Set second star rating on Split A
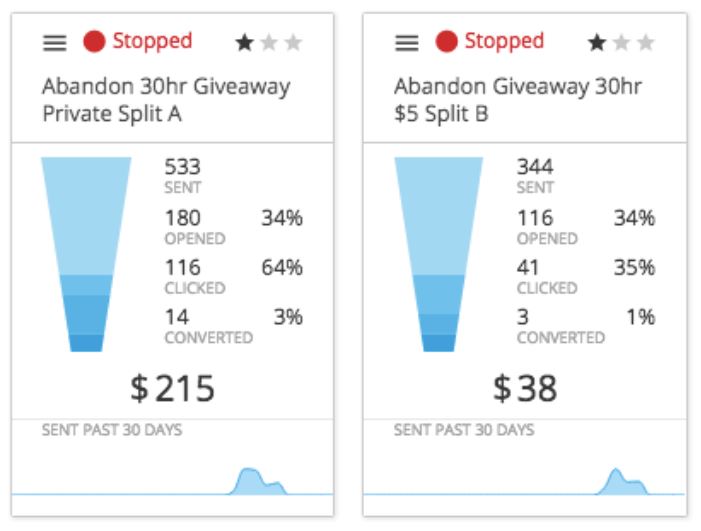Viewport: 701px width, 531px height. coord(269,43)
